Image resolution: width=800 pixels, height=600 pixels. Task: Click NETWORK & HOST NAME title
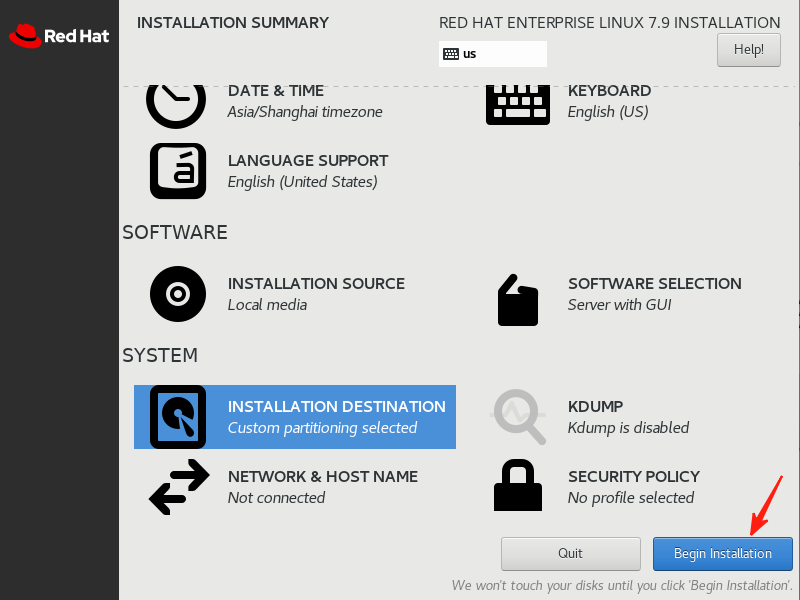[323, 477]
